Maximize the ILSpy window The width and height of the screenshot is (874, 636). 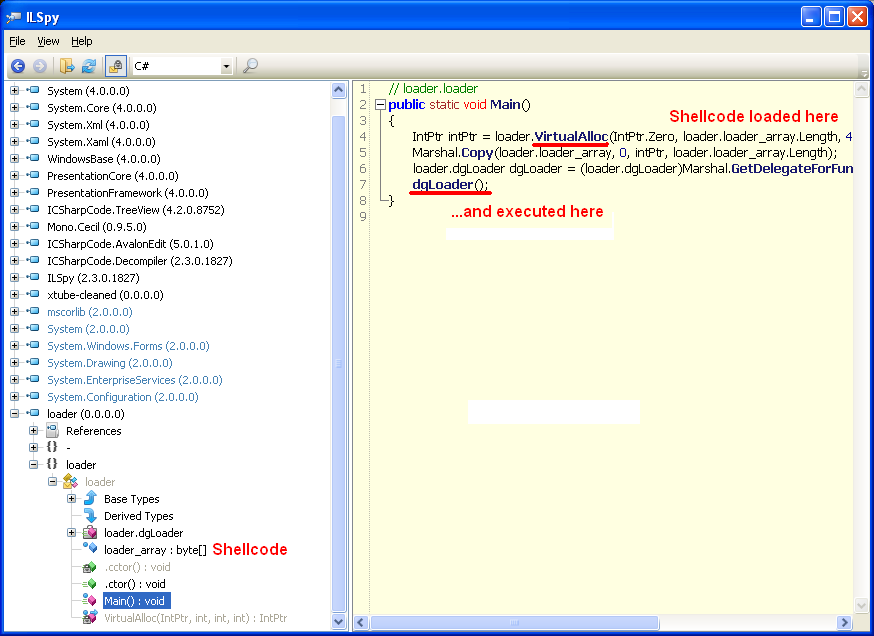click(x=834, y=17)
